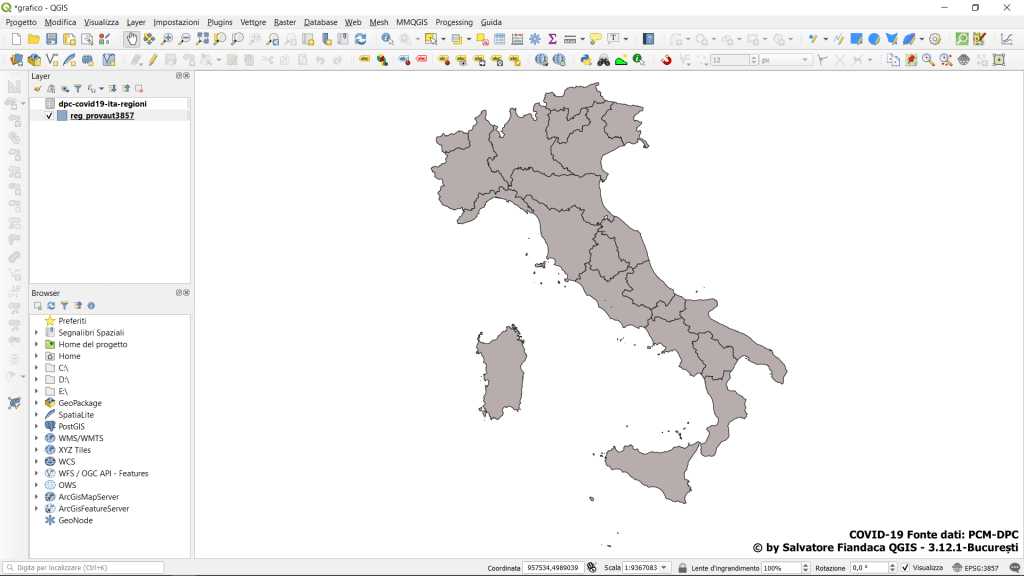
Task: Select the Pan Map hand tool
Action: point(131,39)
